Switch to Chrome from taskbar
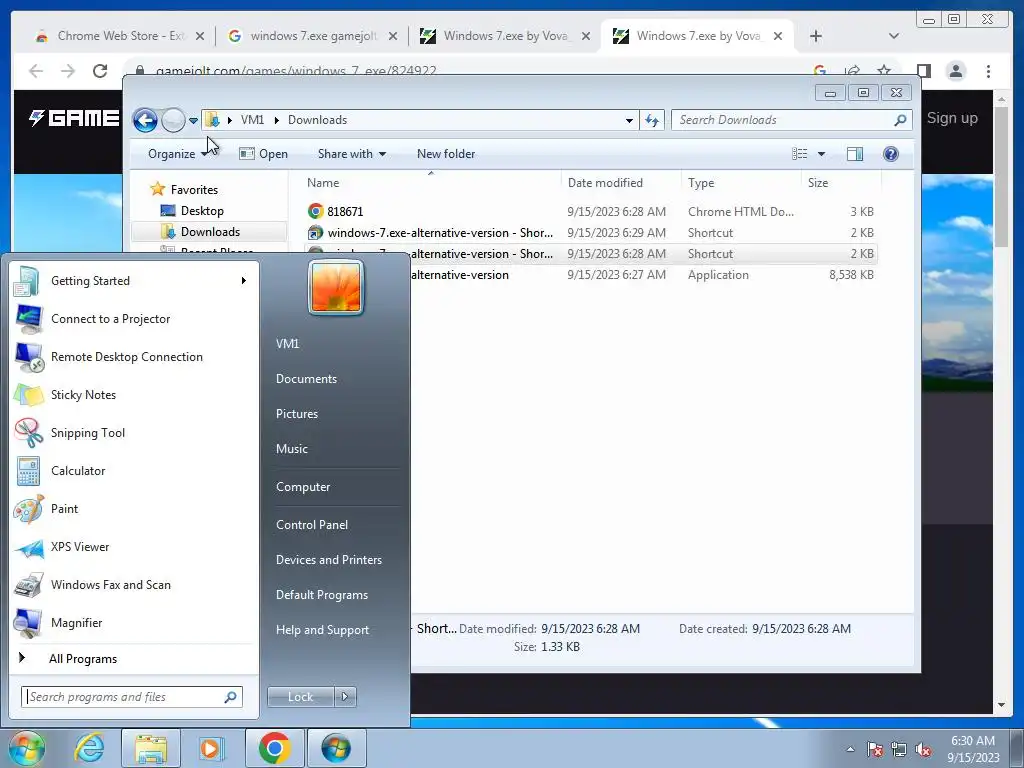Viewport: 1024px width, 768px height. click(x=275, y=748)
